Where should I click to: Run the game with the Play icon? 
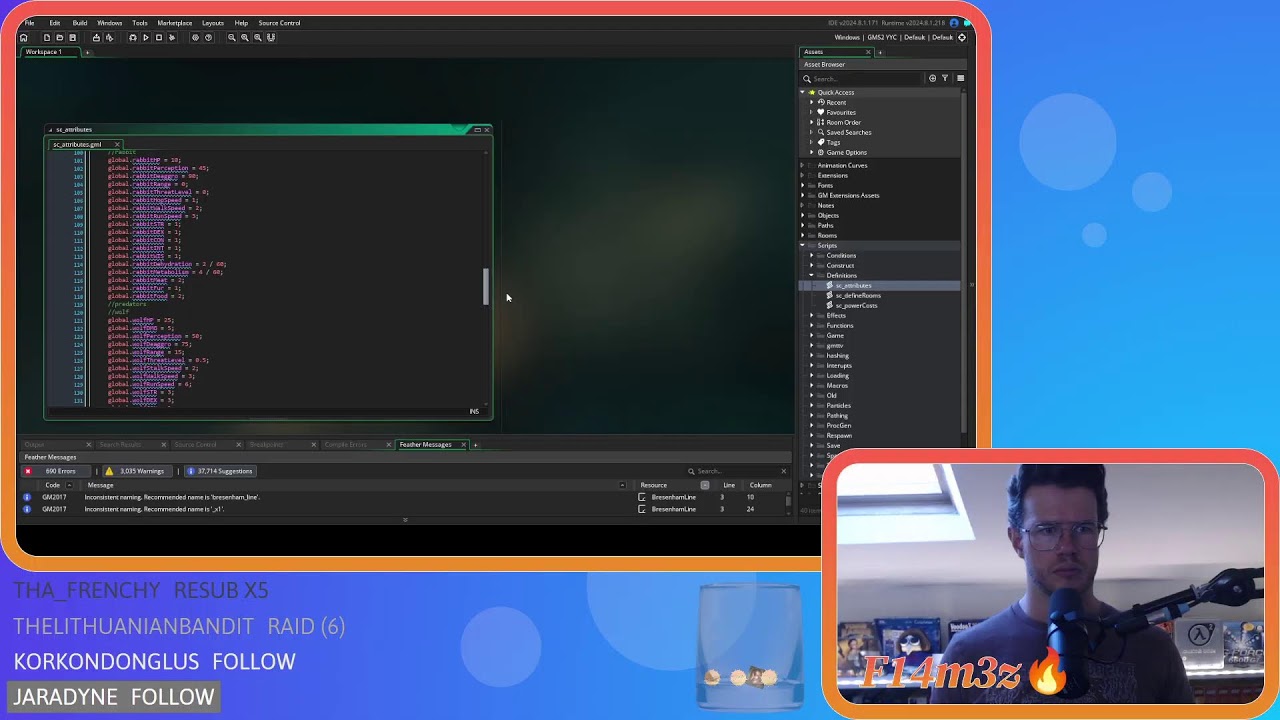click(x=145, y=37)
